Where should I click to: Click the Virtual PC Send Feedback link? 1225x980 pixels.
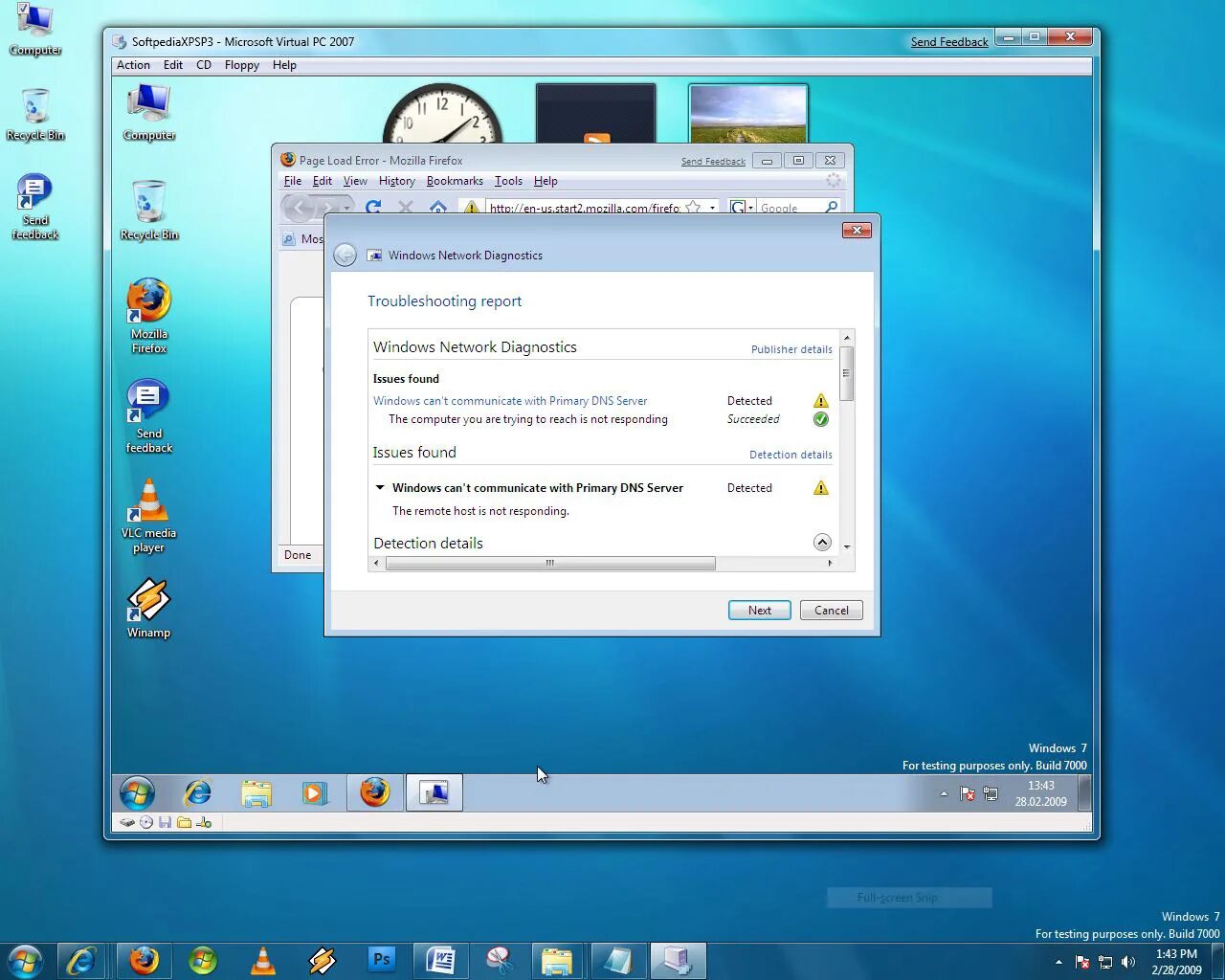(x=949, y=42)
